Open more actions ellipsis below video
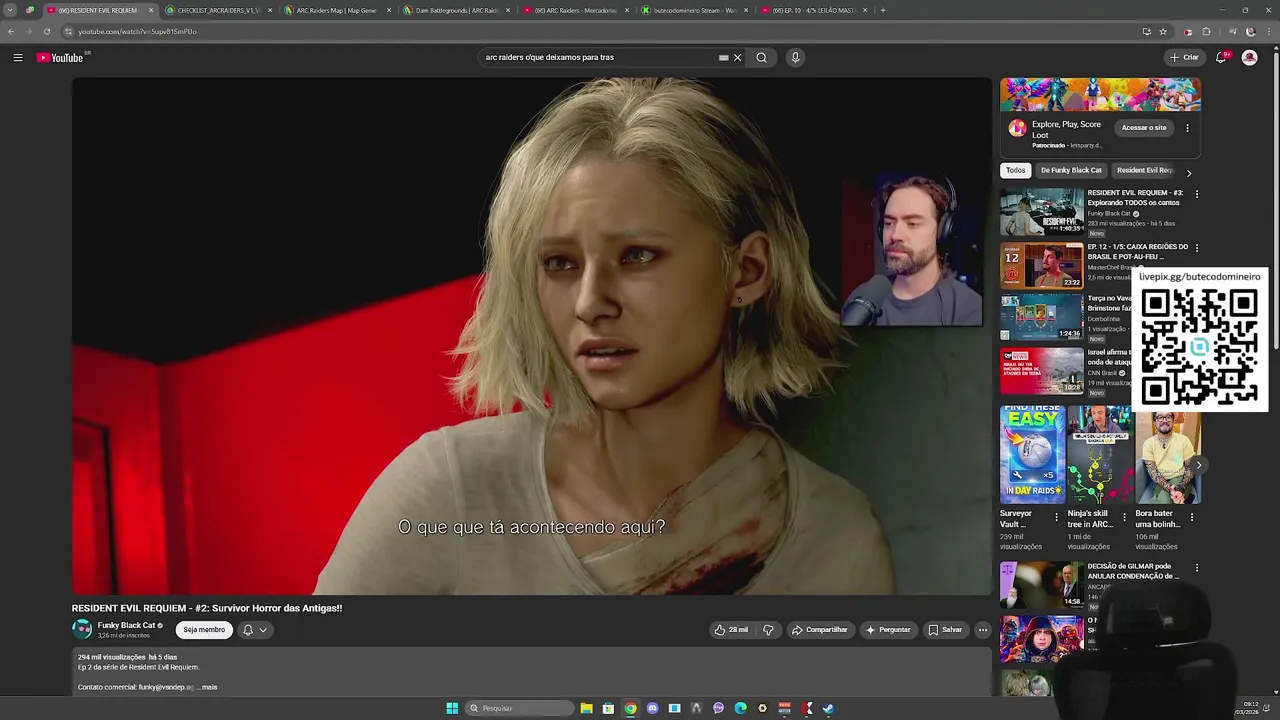The width and height of the screenshot is (1280, 720). (x=982, y=630)
